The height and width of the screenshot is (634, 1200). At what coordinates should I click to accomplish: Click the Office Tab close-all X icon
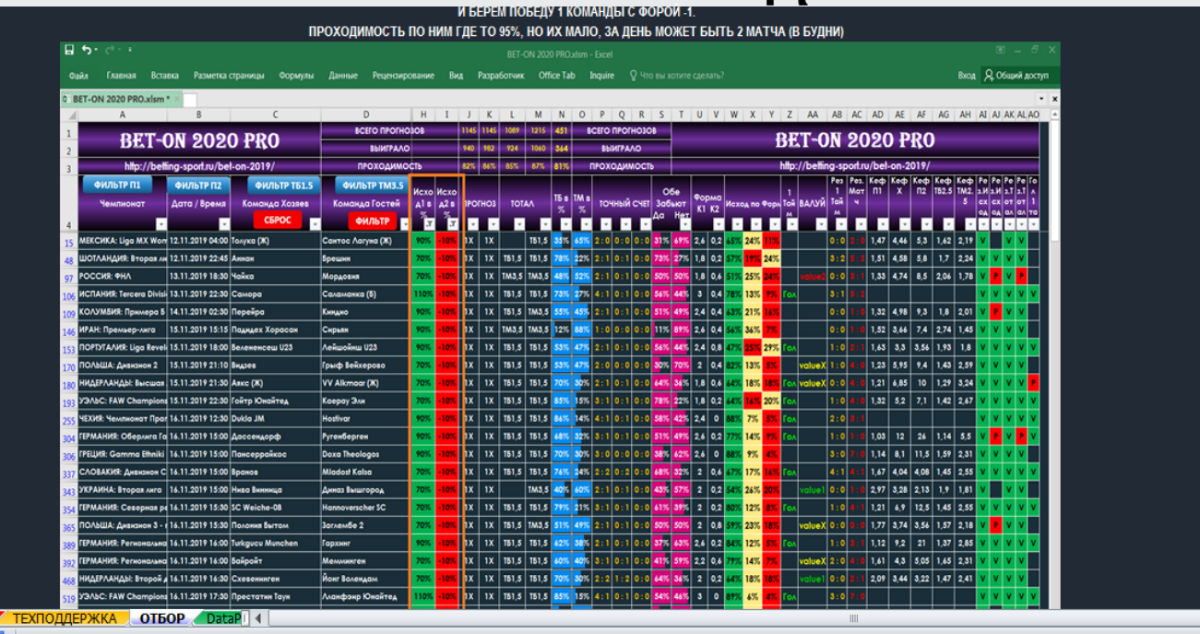[1053, 99]
